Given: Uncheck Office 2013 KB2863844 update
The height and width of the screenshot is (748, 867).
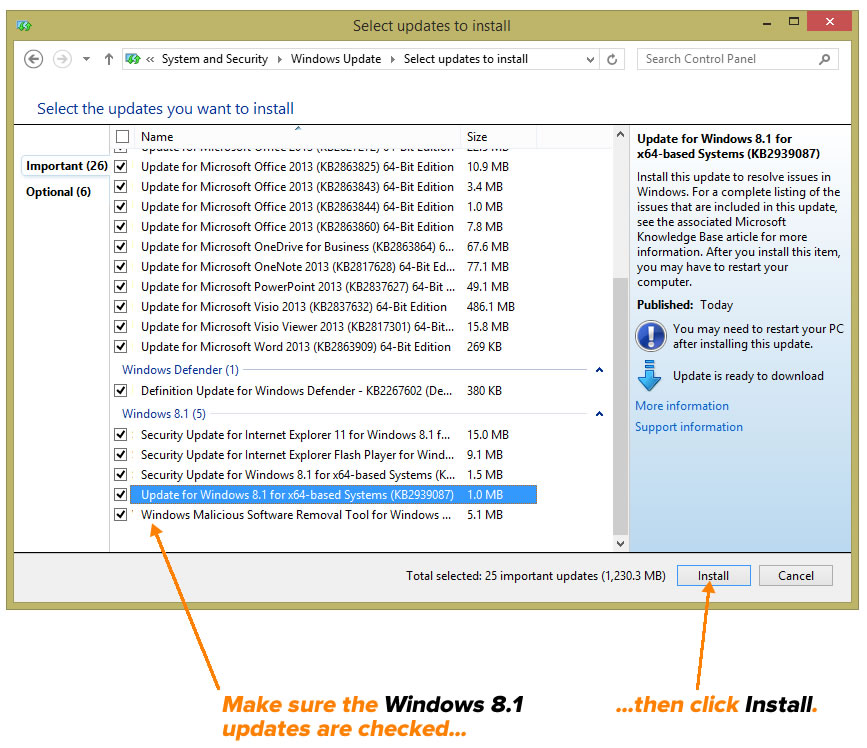Looking at the screenshot, I should click(x=121, y=206).
